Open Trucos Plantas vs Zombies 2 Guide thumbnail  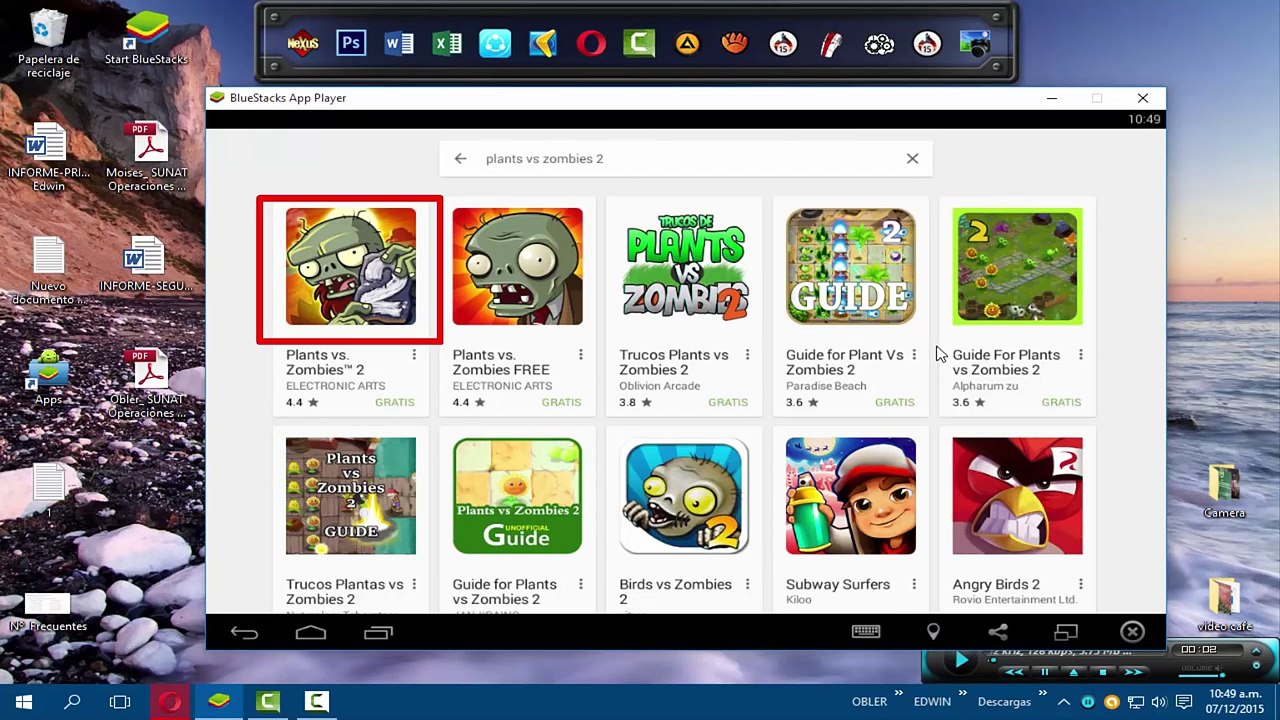351,496
